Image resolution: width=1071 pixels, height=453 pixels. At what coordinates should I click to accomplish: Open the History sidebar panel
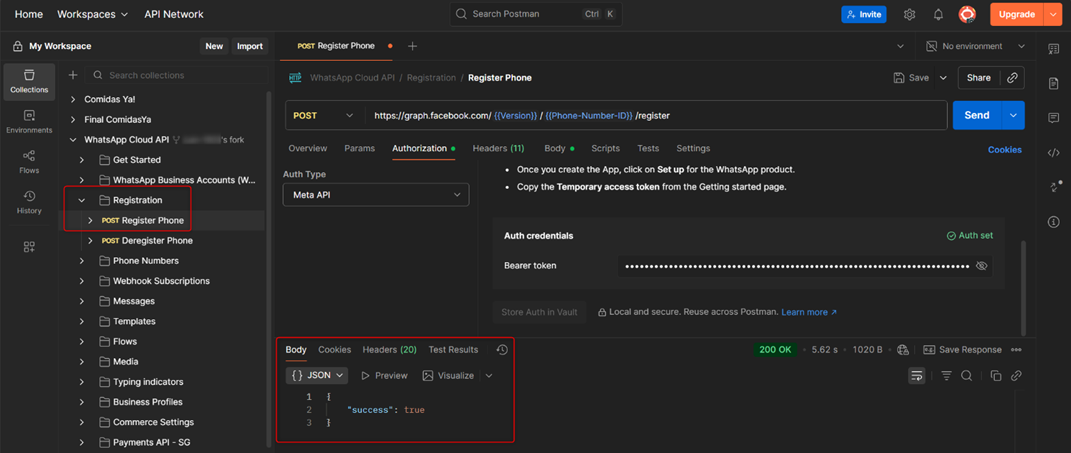pyautogui.click(x=29, y=202)
